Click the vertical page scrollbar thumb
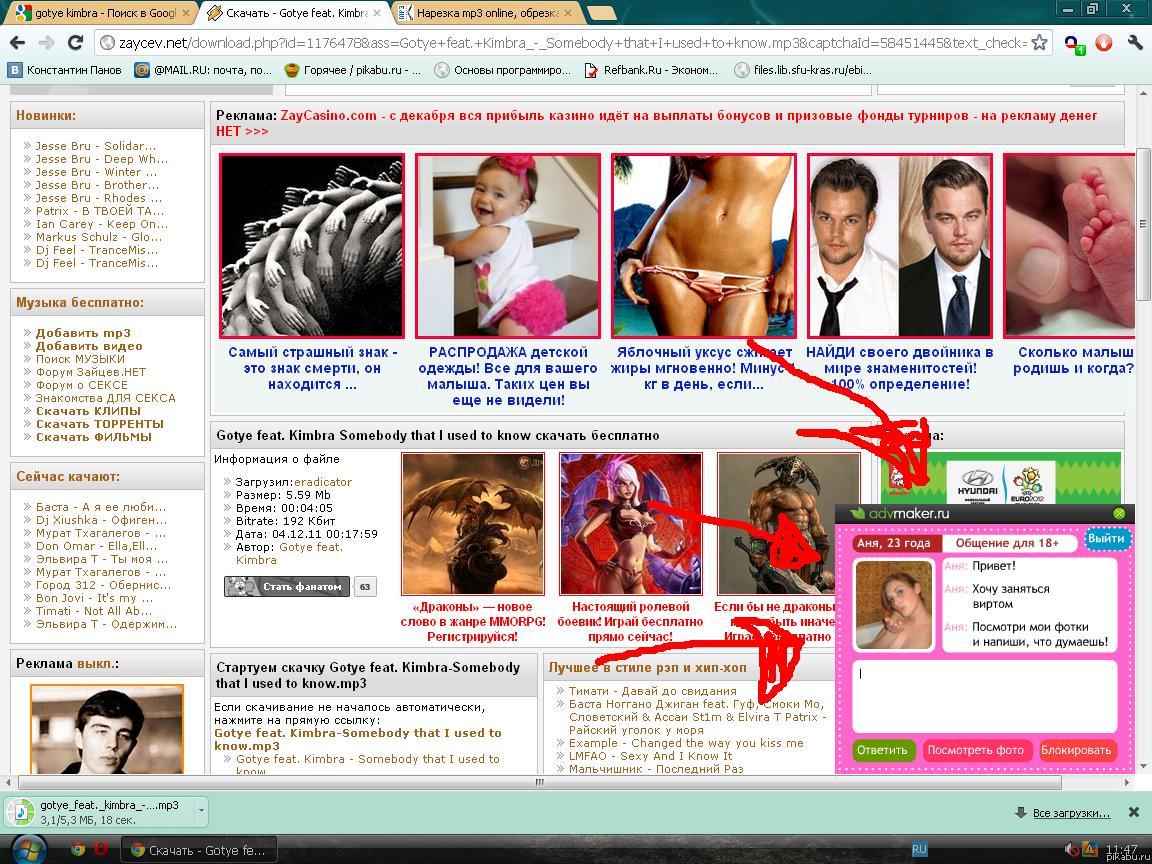The image size is (1152, 864). pos(1142,224)
